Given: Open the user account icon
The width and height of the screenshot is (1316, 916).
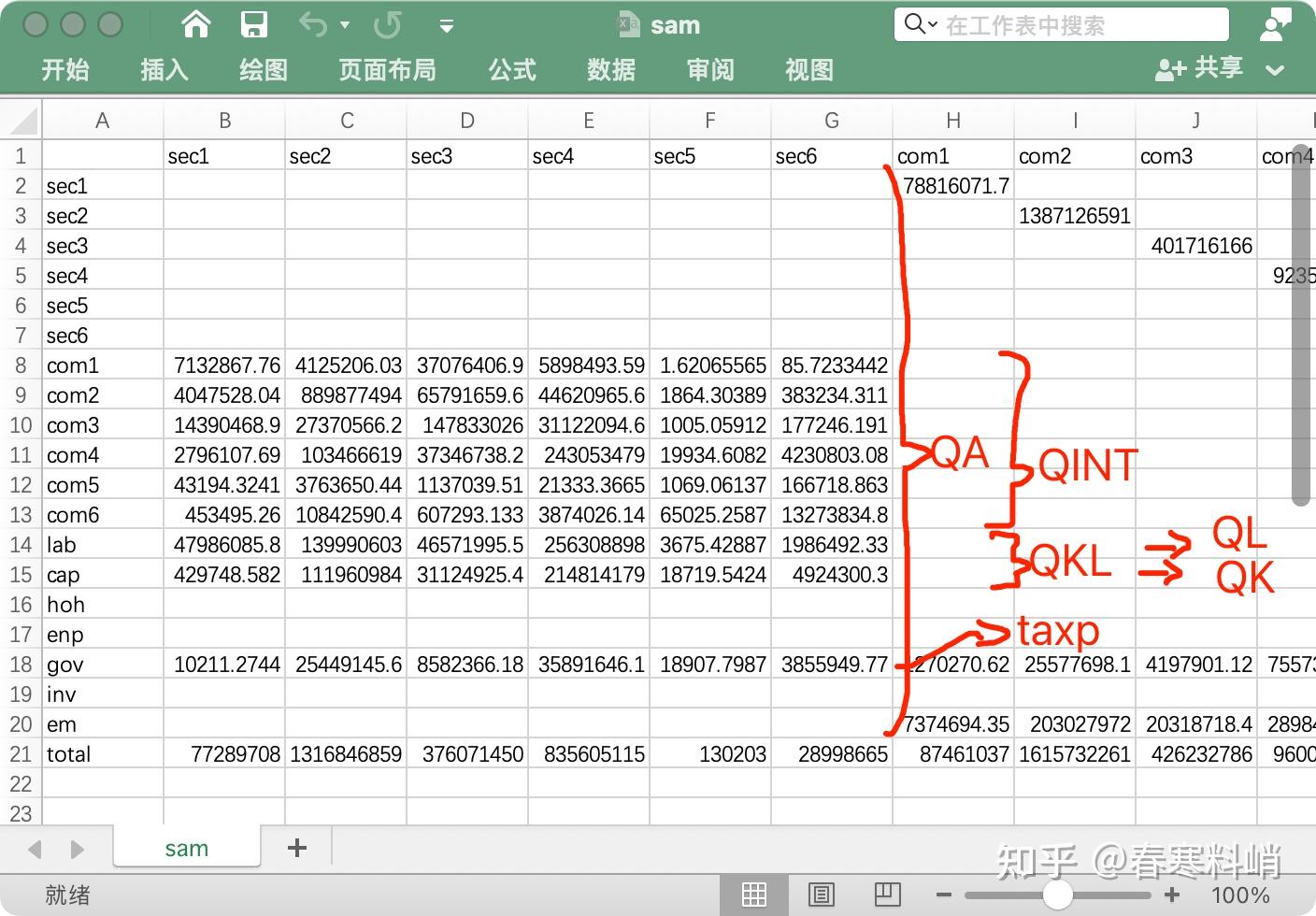Looking at the screenshot, I should point(1276,25).
